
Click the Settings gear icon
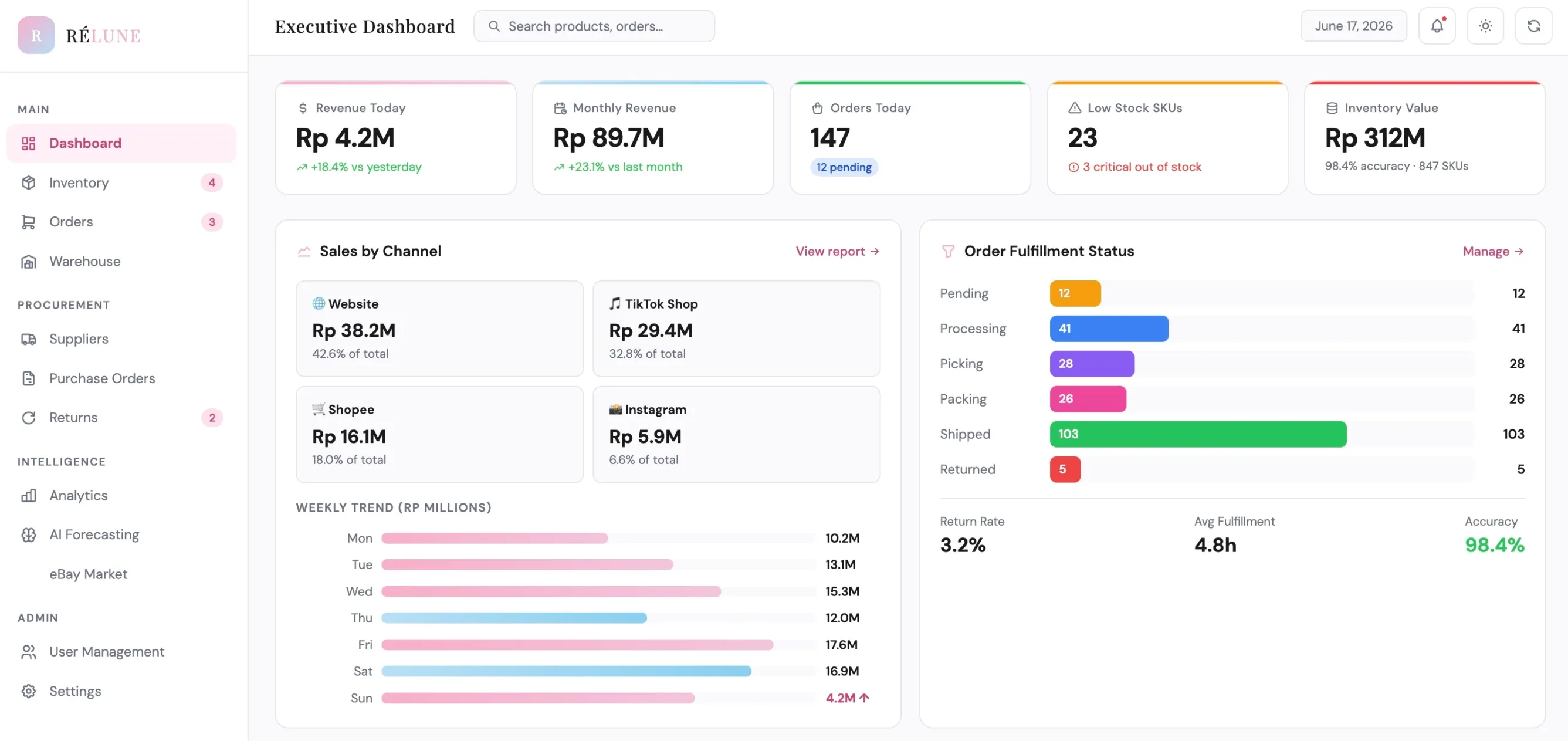[x=29, y=691]
